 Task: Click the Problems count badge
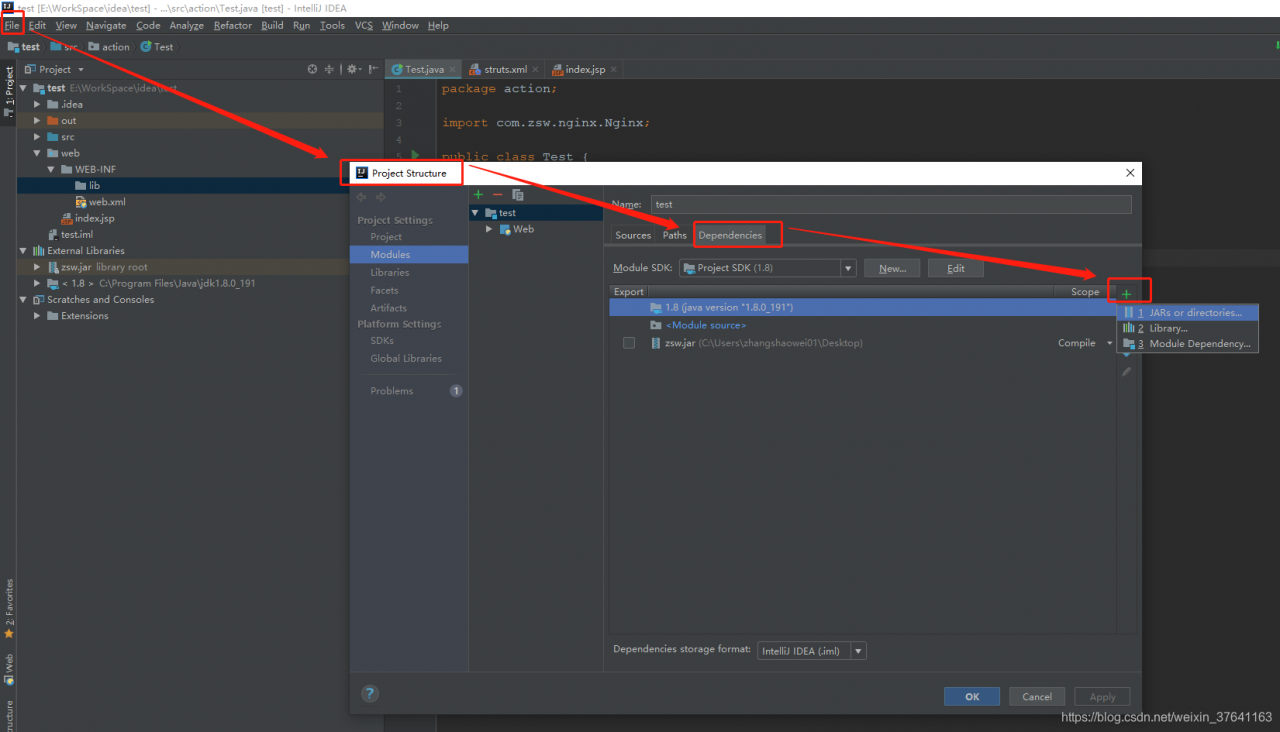coord(456,391)
